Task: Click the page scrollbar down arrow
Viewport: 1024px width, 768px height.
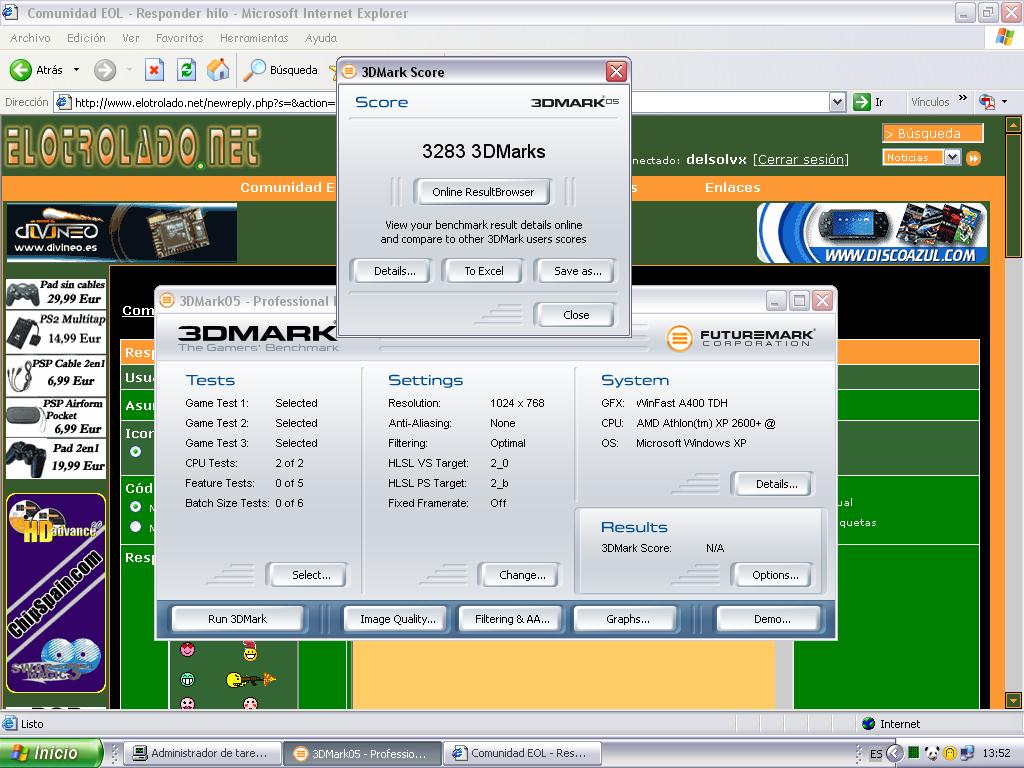Action: click(x=1013, y=701)
